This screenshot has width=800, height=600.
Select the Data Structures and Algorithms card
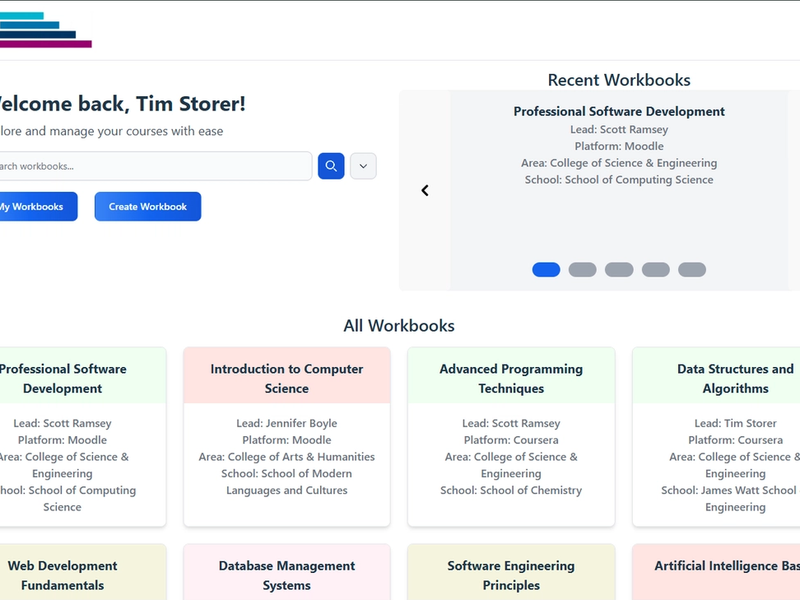coord(735,435)
